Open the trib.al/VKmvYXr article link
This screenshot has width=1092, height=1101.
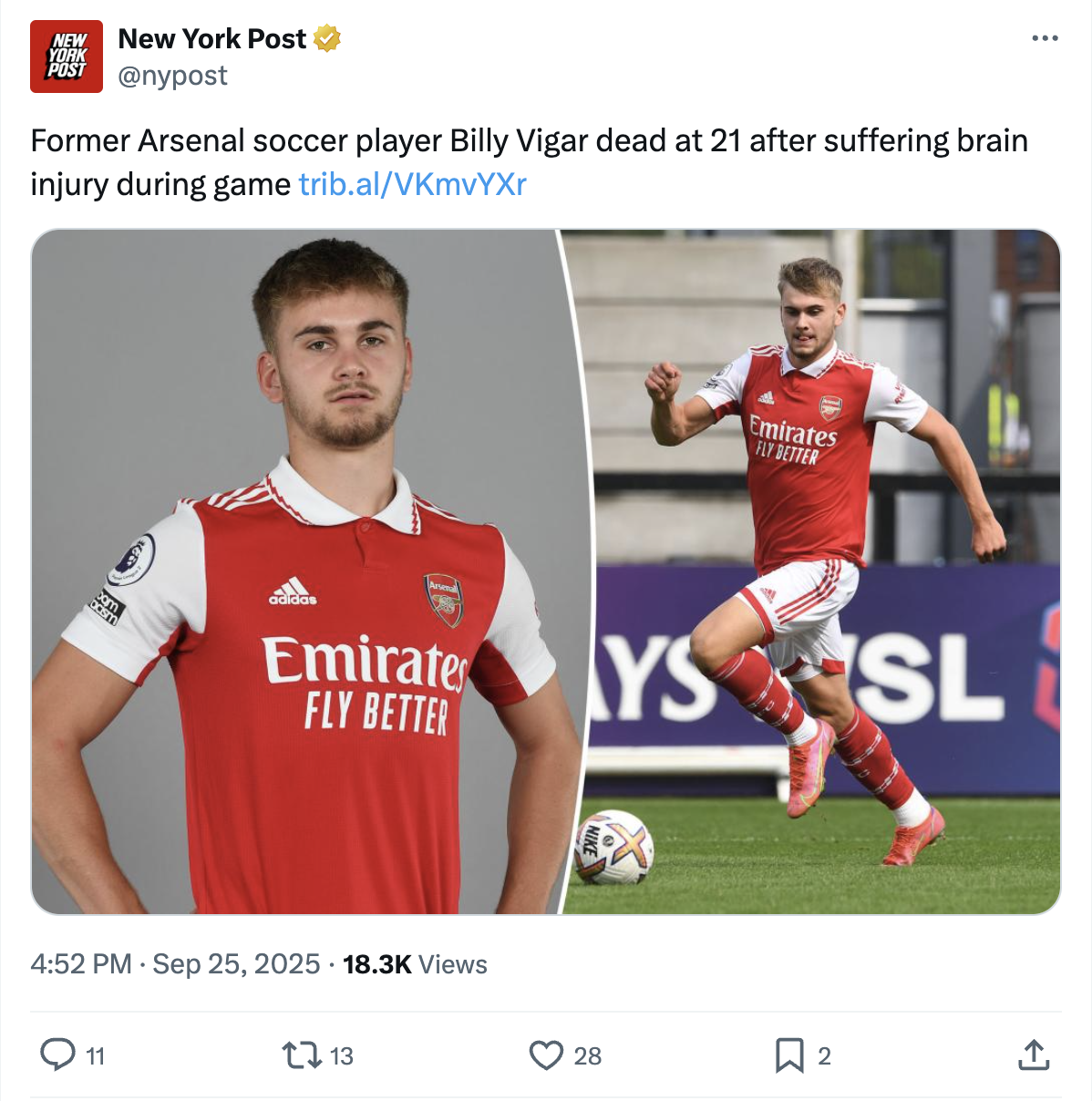click(412, 184)
